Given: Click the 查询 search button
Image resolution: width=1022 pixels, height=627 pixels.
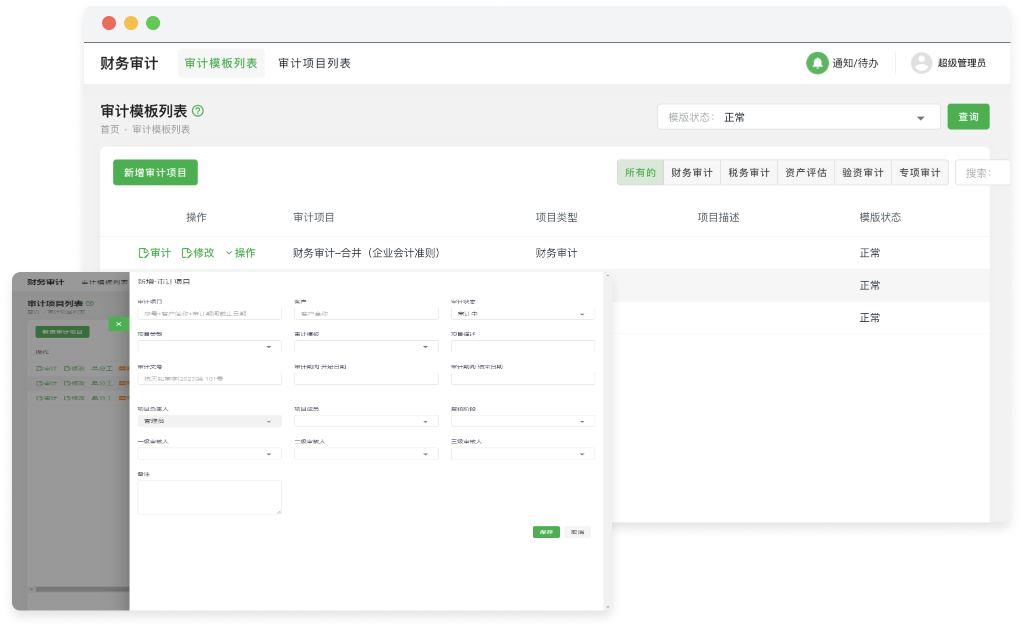Looking at the screenshot, I should coord(967,116).
